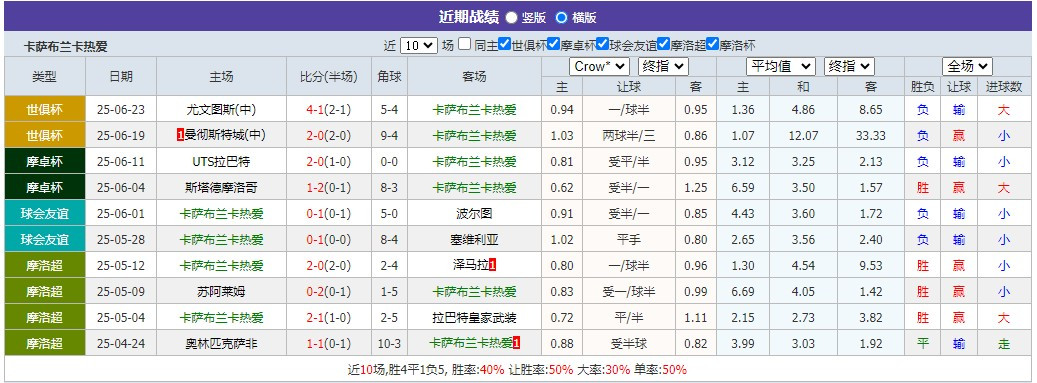Uncheck the 摩洛杯 checkbox

click(712, 44)
